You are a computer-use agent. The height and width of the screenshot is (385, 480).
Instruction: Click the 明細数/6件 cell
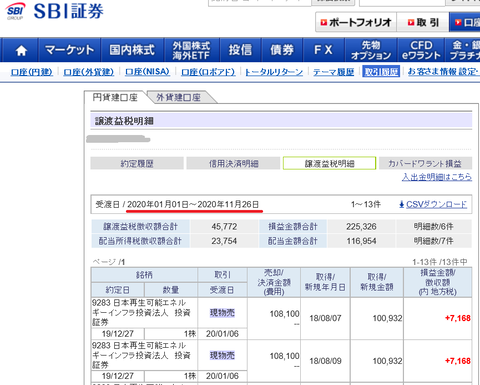(434, 227)
